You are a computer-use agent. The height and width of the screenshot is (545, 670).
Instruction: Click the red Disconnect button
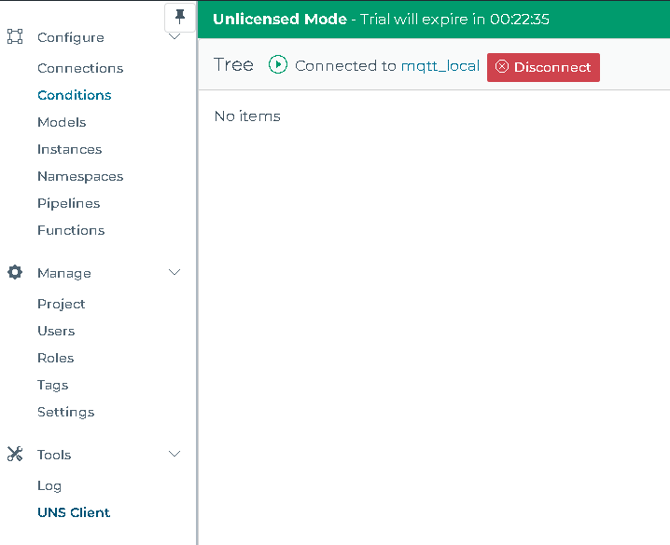coord(543,67)
